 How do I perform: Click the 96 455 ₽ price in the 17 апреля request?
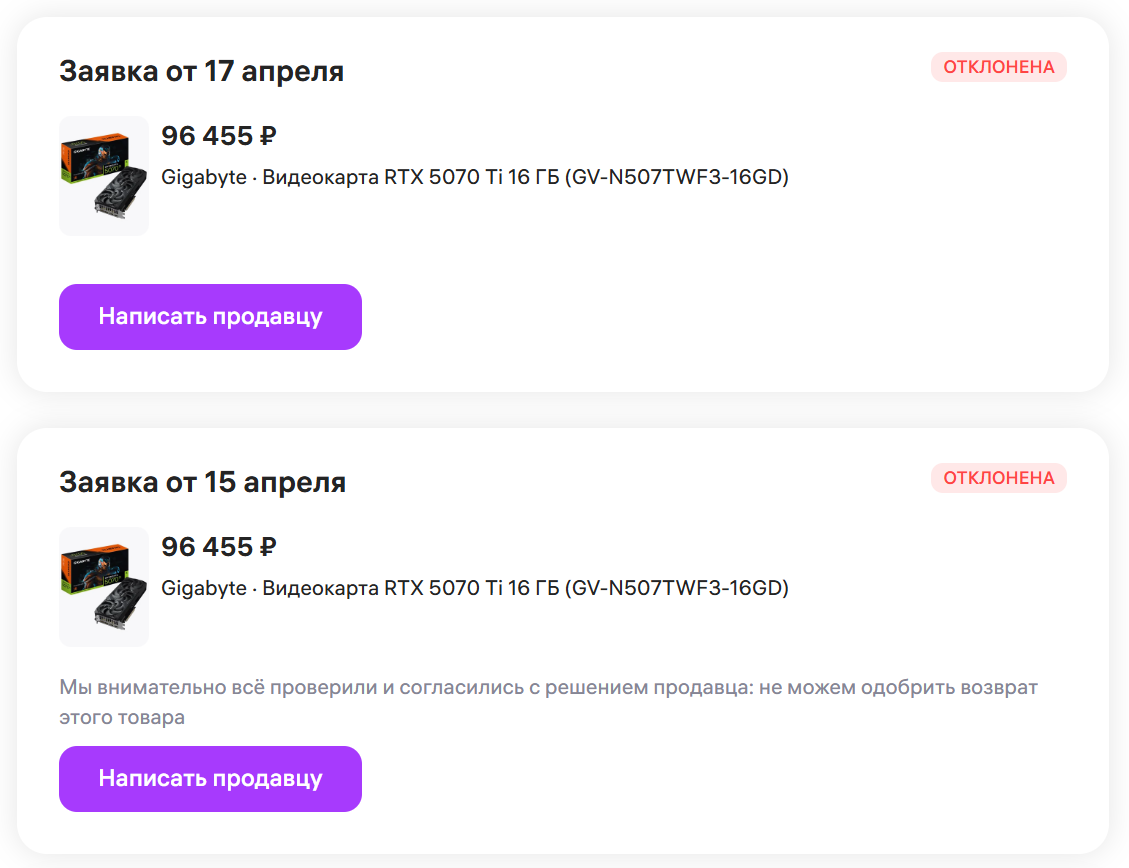point(218,136)
